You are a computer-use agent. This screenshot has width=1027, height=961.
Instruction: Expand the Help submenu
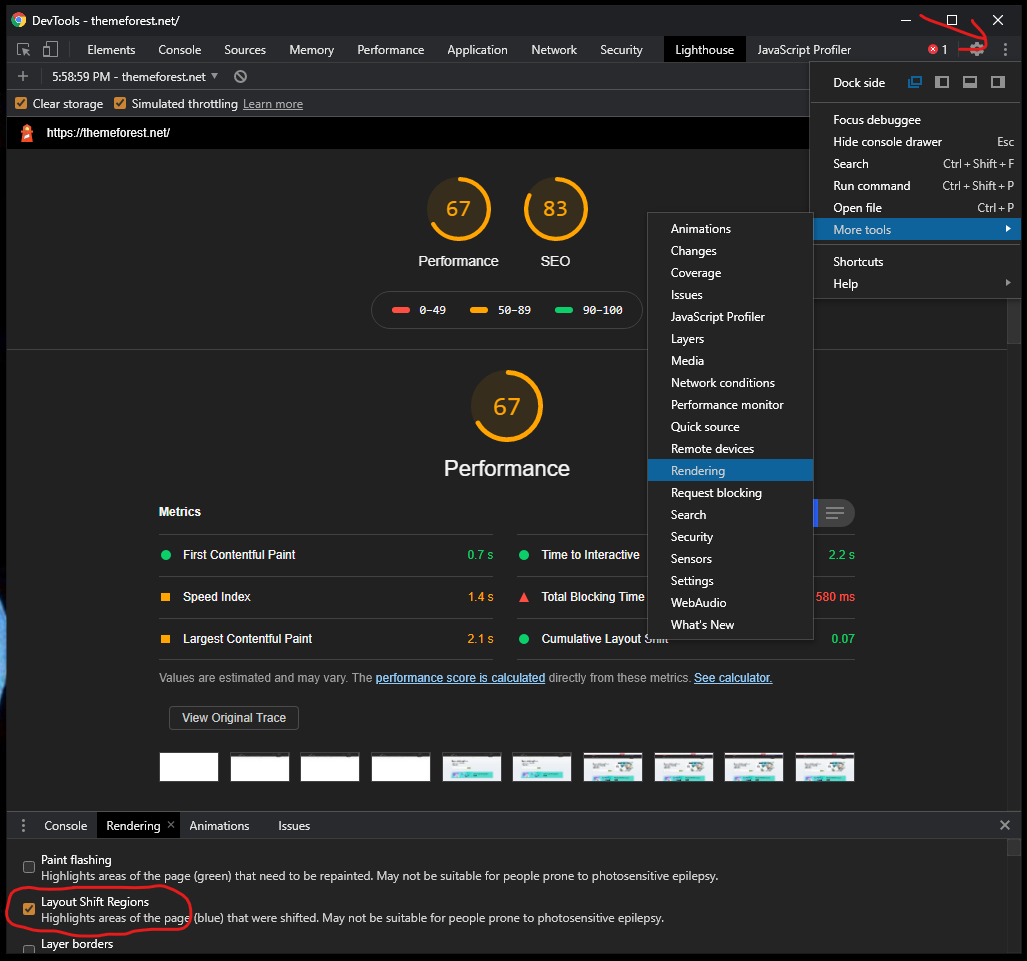coord(845,283)
